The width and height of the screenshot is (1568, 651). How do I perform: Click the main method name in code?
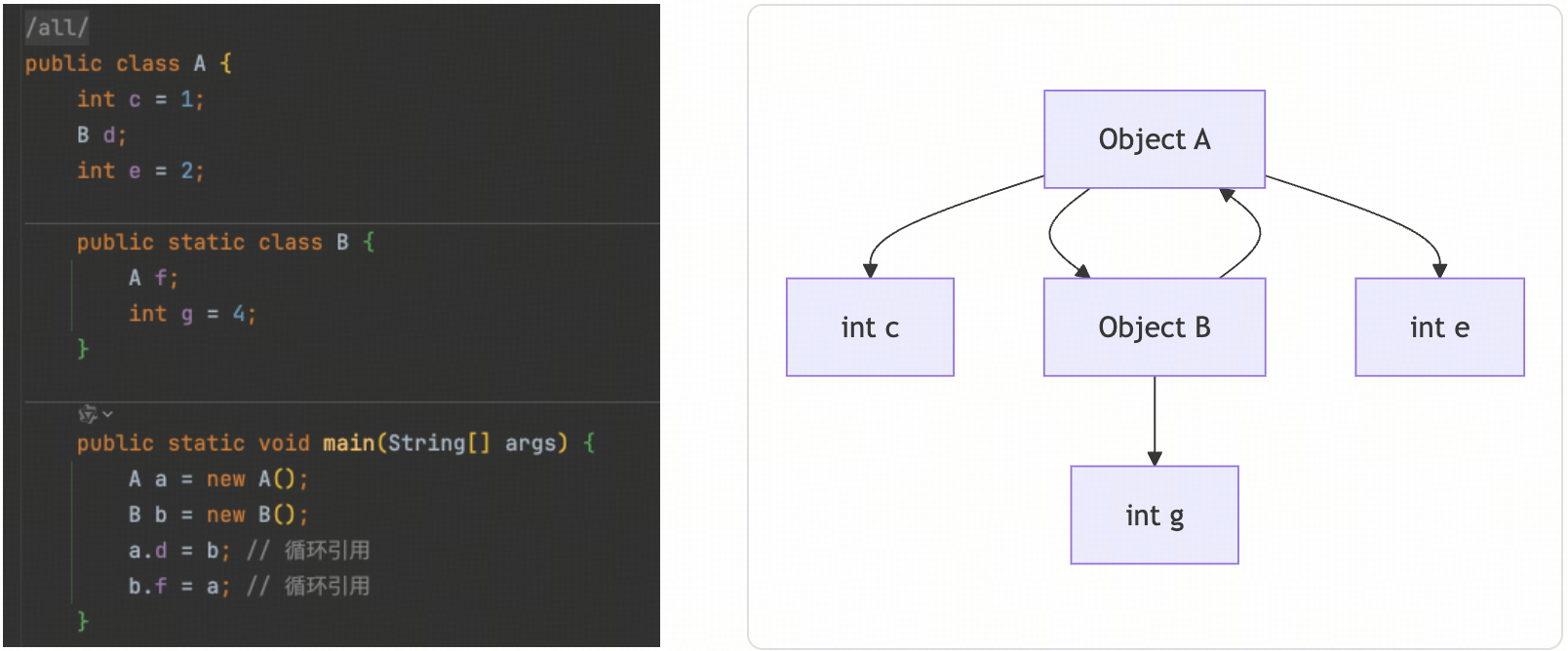click(x=348, y=443)
